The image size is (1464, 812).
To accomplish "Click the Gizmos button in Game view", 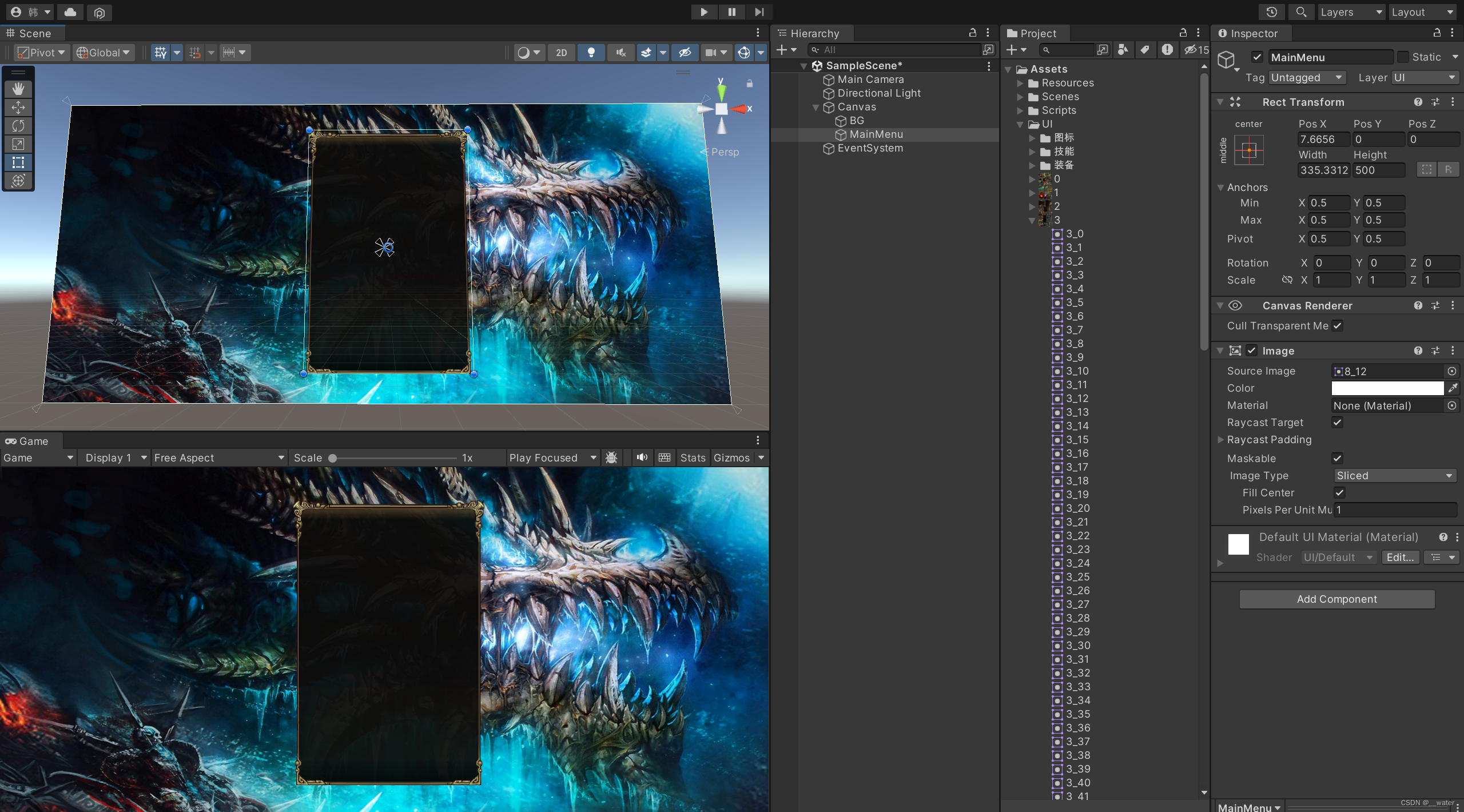I will pos(731,457).
